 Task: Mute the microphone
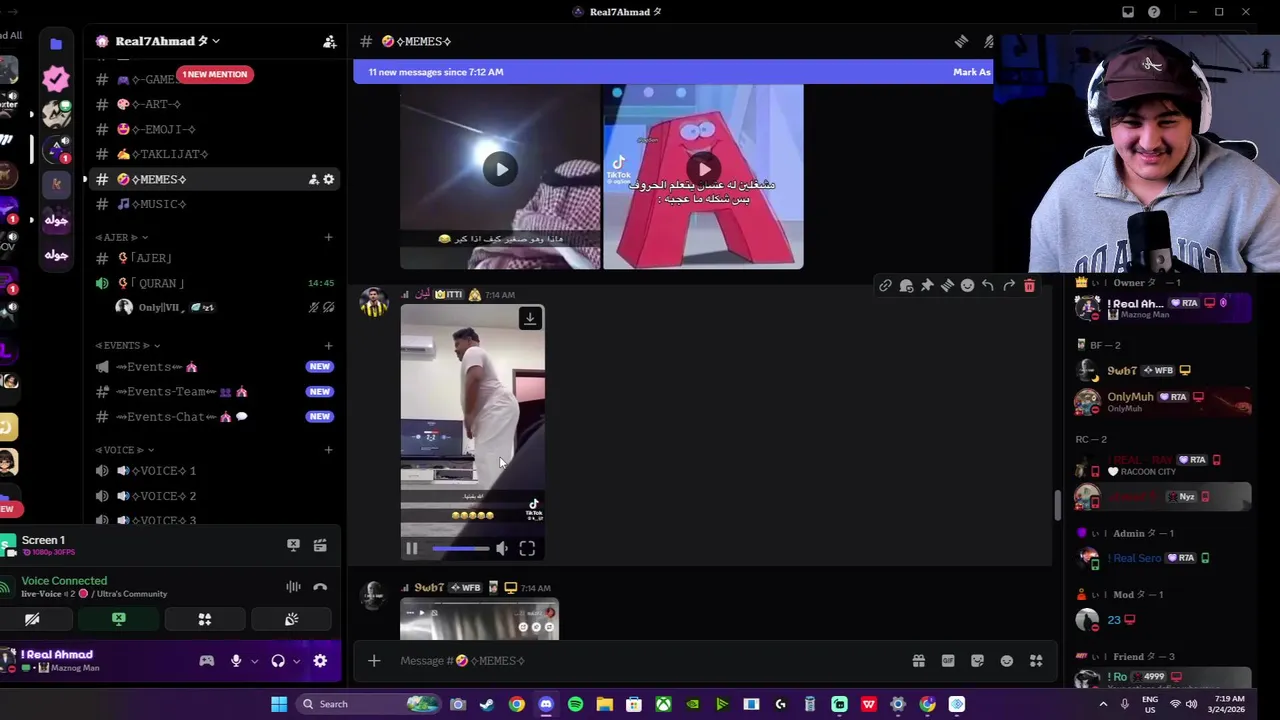tap(236, 661)
